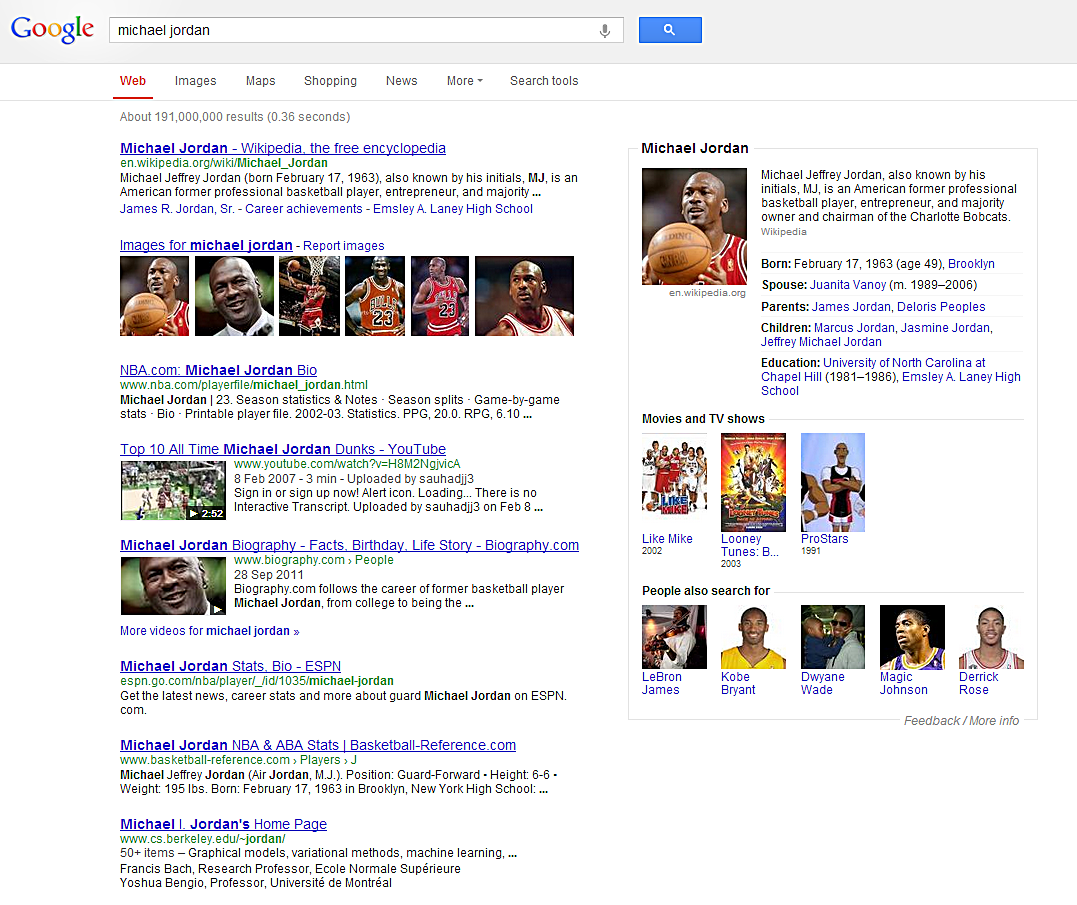This screenshot has height=905, width=1077.
Task: Open Michael Jordan Stats ESPN result
Action: [x=230, y=666]
